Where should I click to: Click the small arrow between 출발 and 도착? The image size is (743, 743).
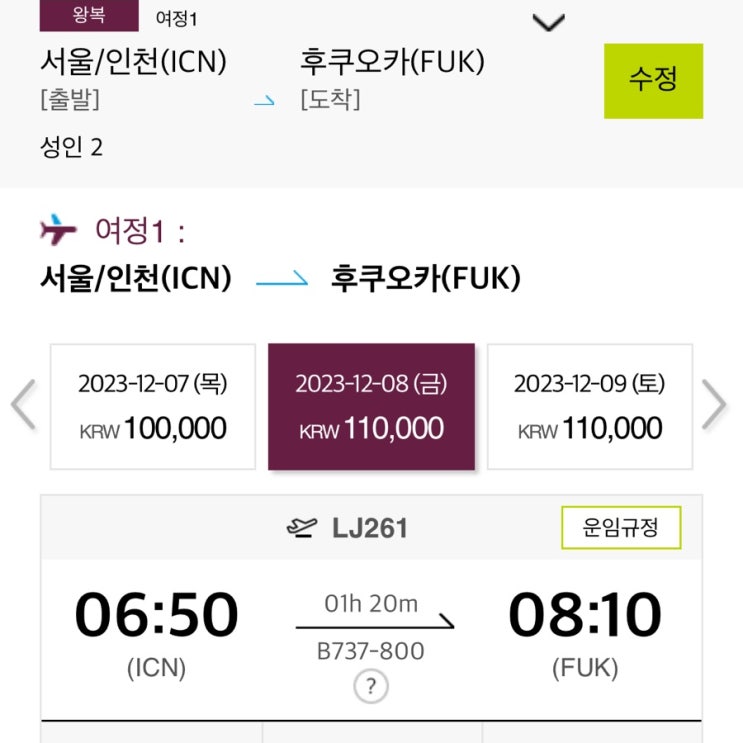click(x=264, y=102)
